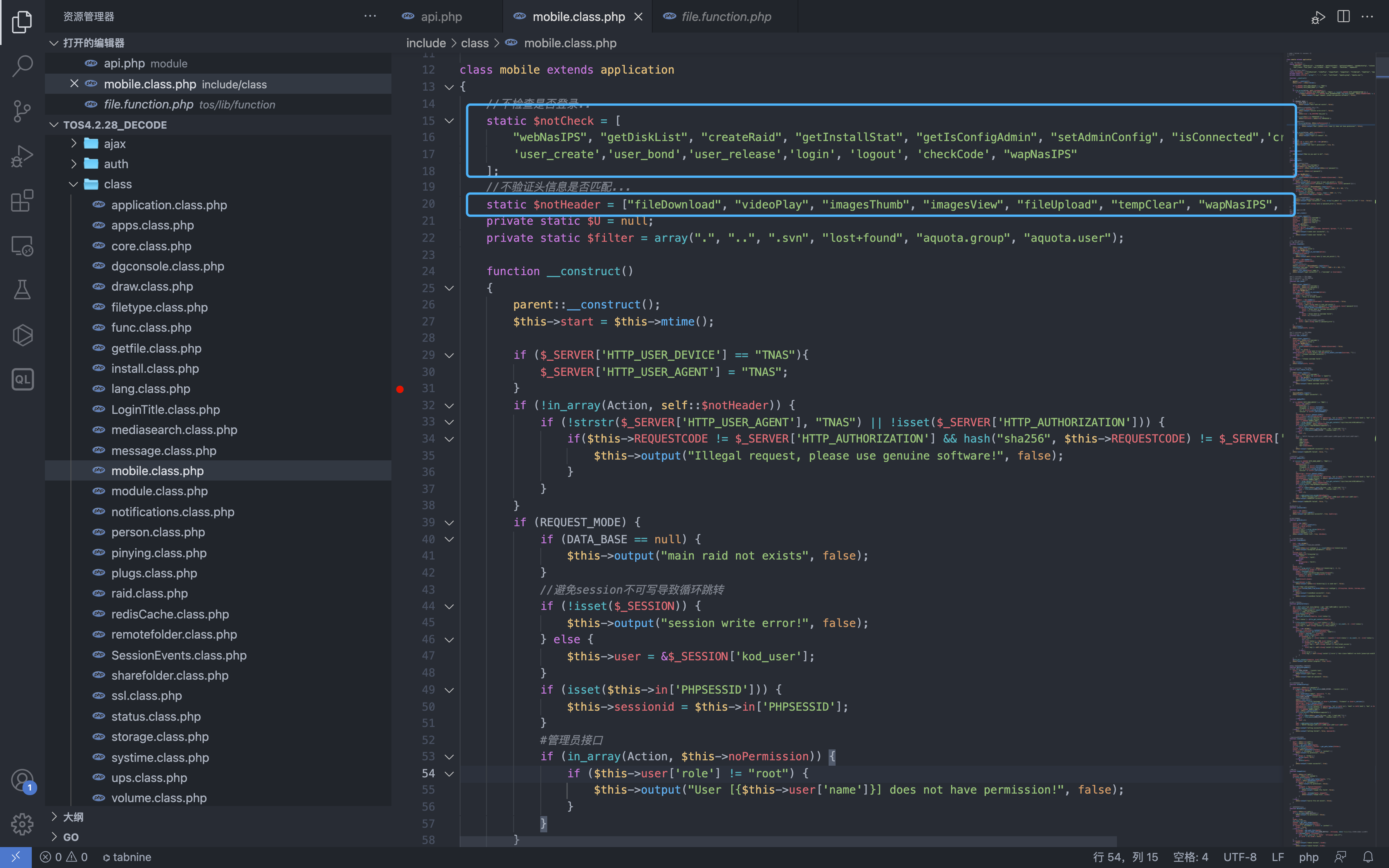Collapse the class folder
The height and width of the screenshot is (868, 1389).
(118, 184)
